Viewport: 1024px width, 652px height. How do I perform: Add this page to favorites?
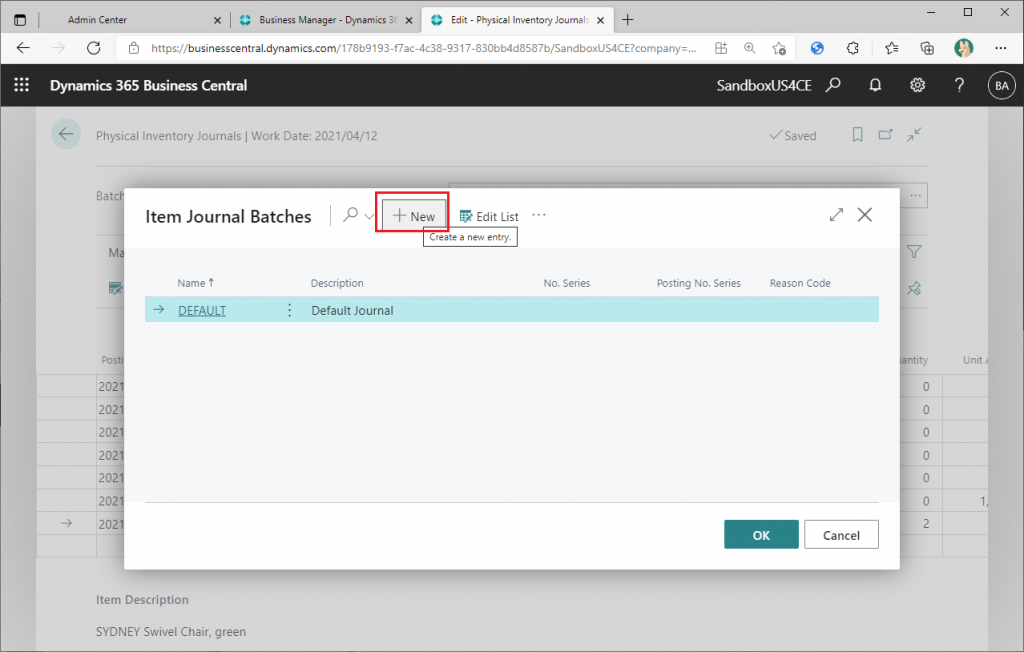(x=778, y=48)
